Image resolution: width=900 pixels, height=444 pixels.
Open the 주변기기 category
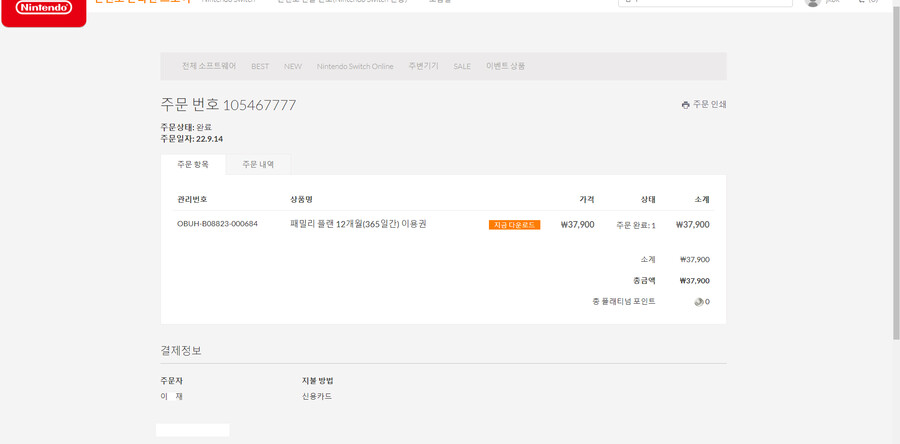[424, 66]
